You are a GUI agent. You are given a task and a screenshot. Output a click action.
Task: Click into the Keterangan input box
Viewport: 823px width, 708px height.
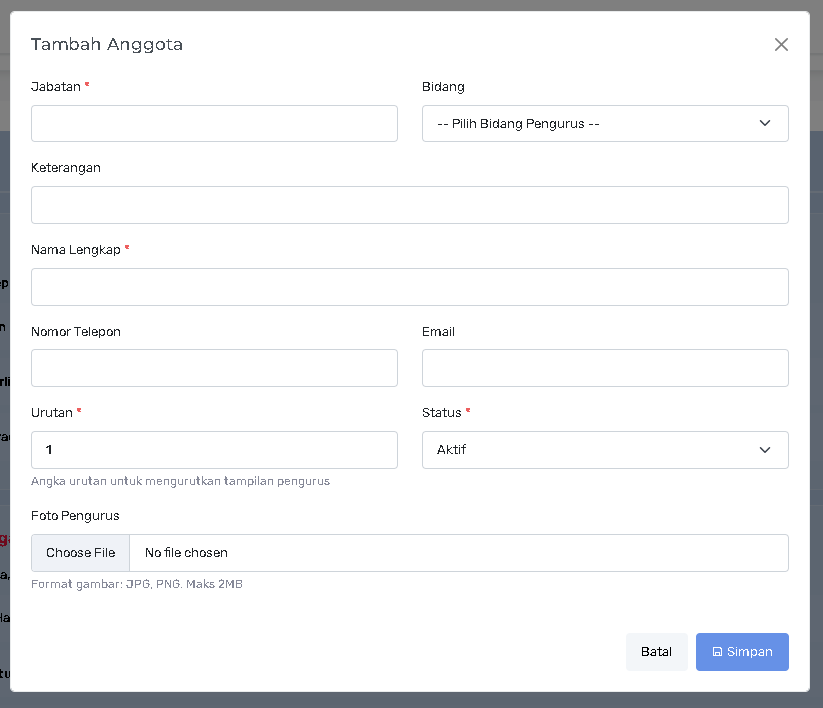[x=409, y=205]
